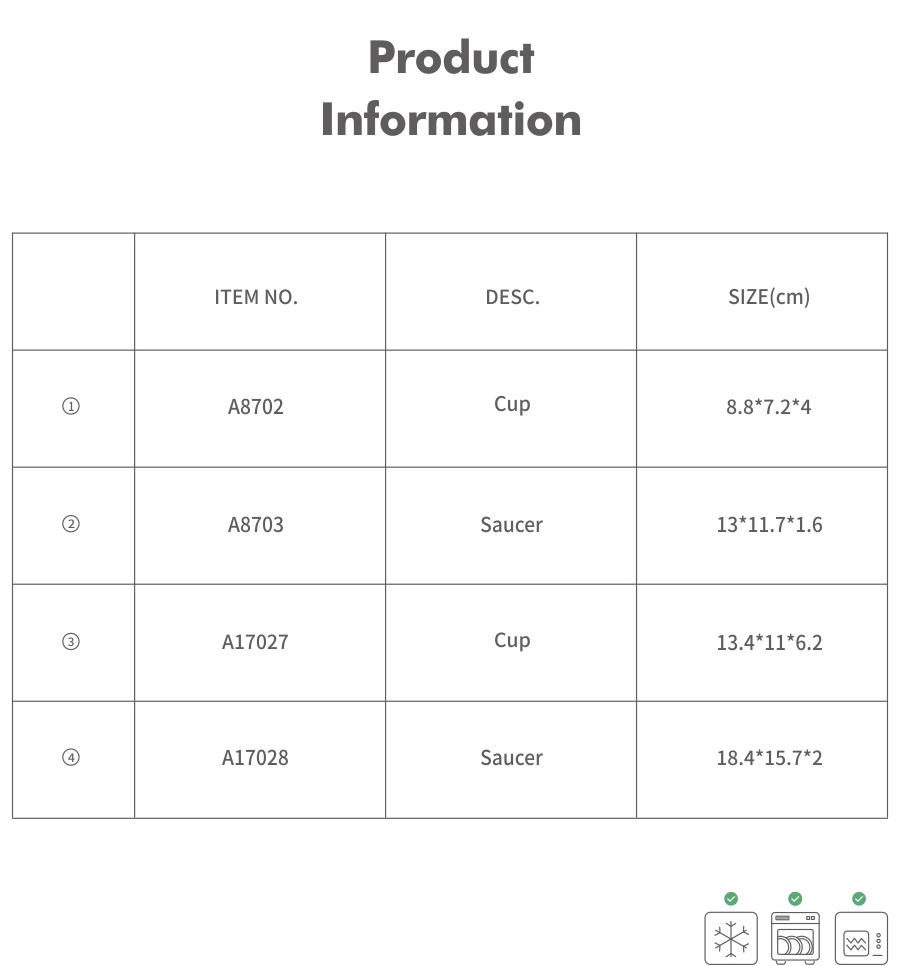The width and height of the screenshot is (900, 966).
Task: Select the DESC. column header
Action: 512,297
